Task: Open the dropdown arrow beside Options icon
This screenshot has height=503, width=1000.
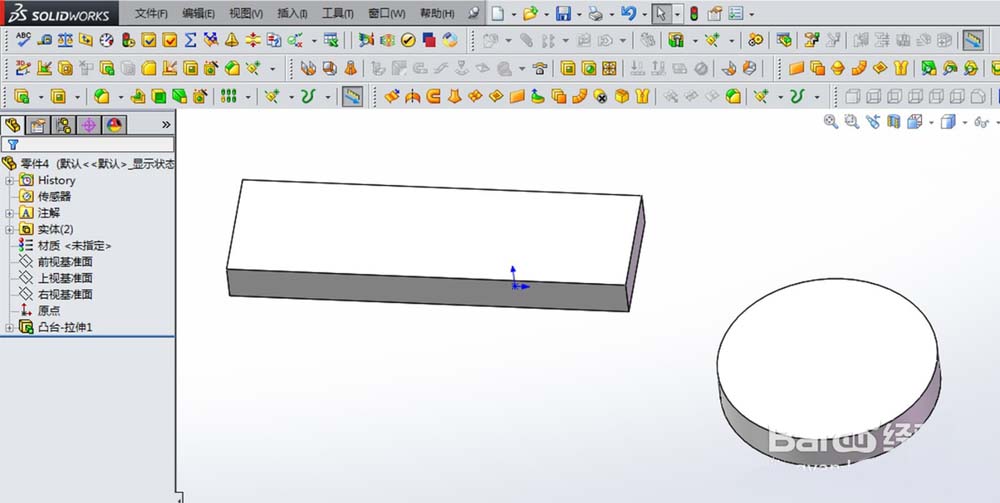Action: tap(751, 13)
